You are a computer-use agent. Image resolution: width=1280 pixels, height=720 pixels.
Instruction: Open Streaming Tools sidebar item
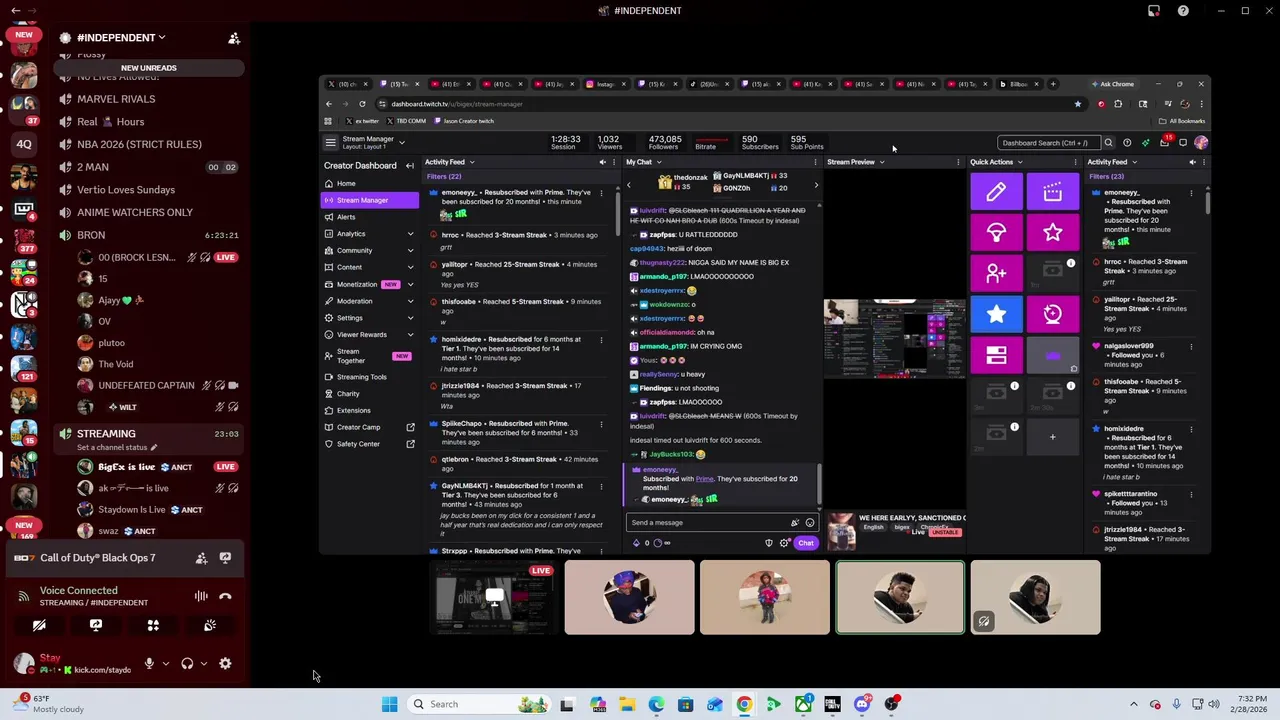click(x=369, y=377)
